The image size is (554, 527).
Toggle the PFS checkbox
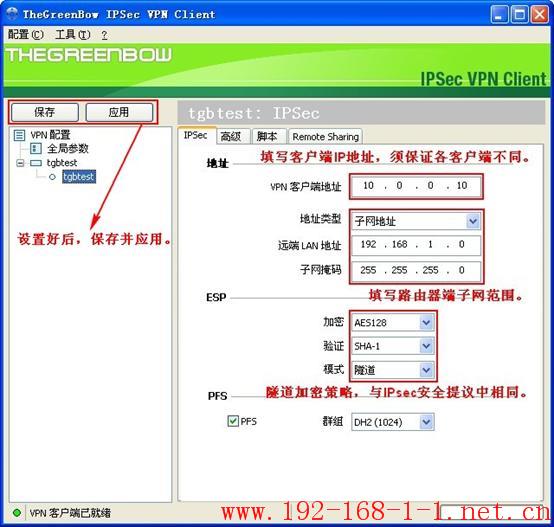(233, 421)
